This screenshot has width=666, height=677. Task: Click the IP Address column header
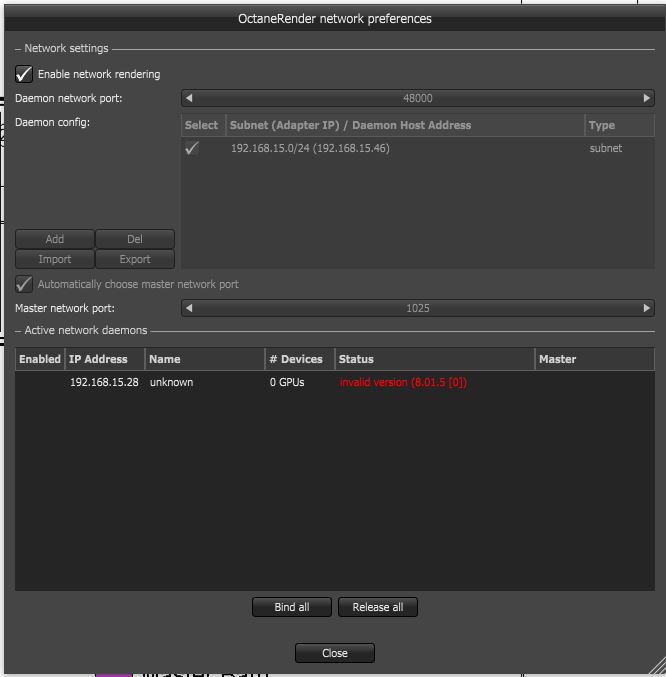[x=105, y=359]
